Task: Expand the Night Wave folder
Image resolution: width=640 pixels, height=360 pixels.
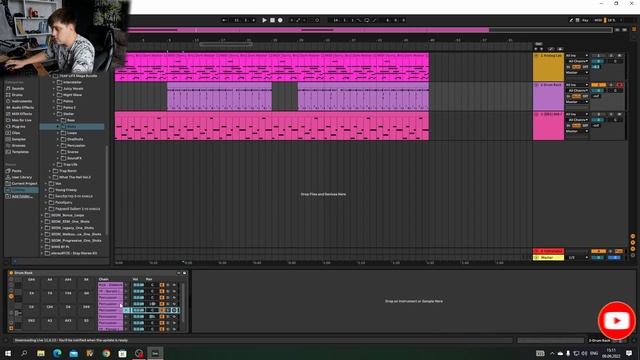Action: [x=54, y=95]
